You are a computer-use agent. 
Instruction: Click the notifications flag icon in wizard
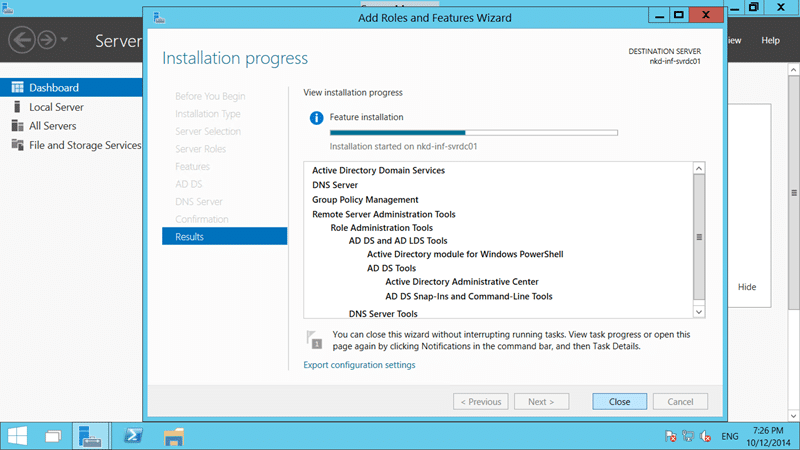[314, 340]
